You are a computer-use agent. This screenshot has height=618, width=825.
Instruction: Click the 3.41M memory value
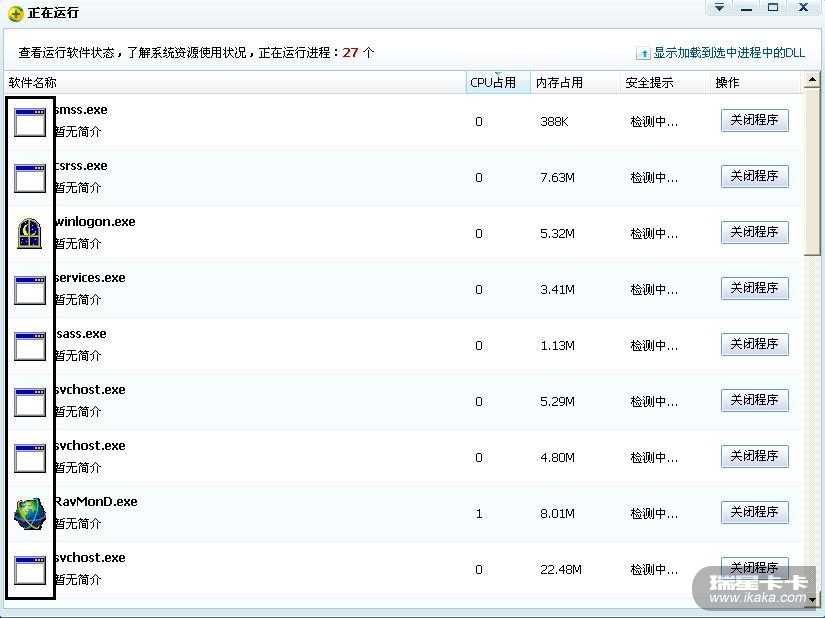coord(557,290)
